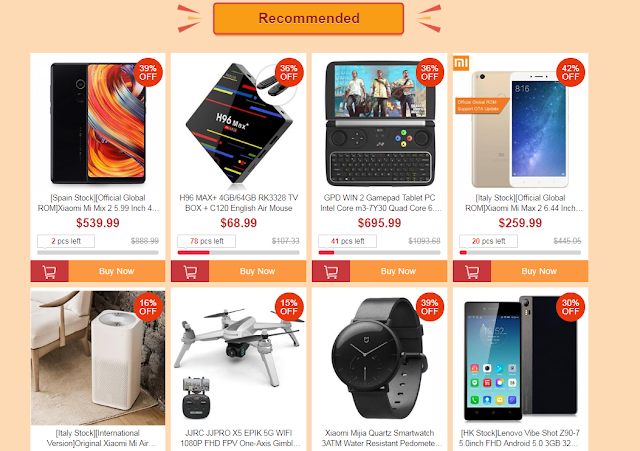Screen dimensions: 640x451
Task: Click the 39% OFF badge on Mi Mix 2
Action: pyautogui.click(x=148, y=72)
